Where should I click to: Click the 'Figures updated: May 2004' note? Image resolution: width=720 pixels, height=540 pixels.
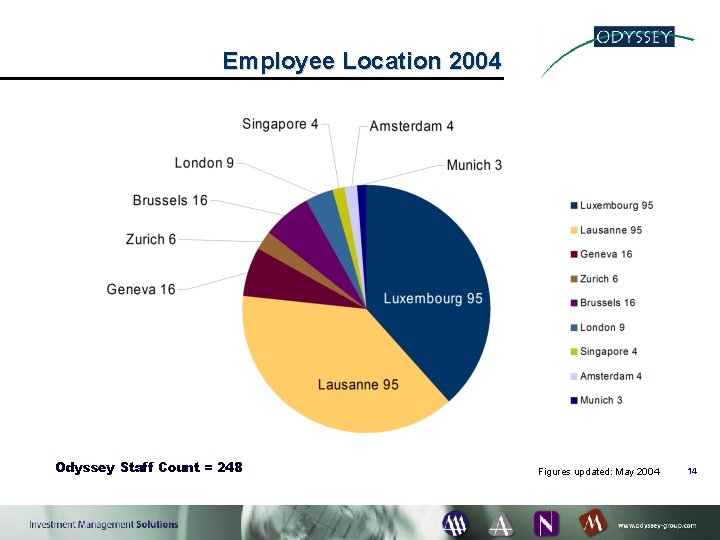tap(599, 472)
